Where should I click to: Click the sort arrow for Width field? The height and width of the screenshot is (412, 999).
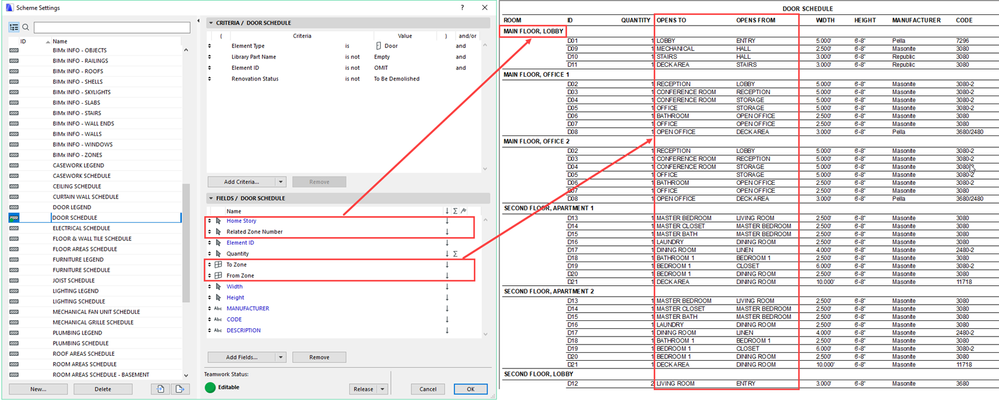click(x=447, y=287)
